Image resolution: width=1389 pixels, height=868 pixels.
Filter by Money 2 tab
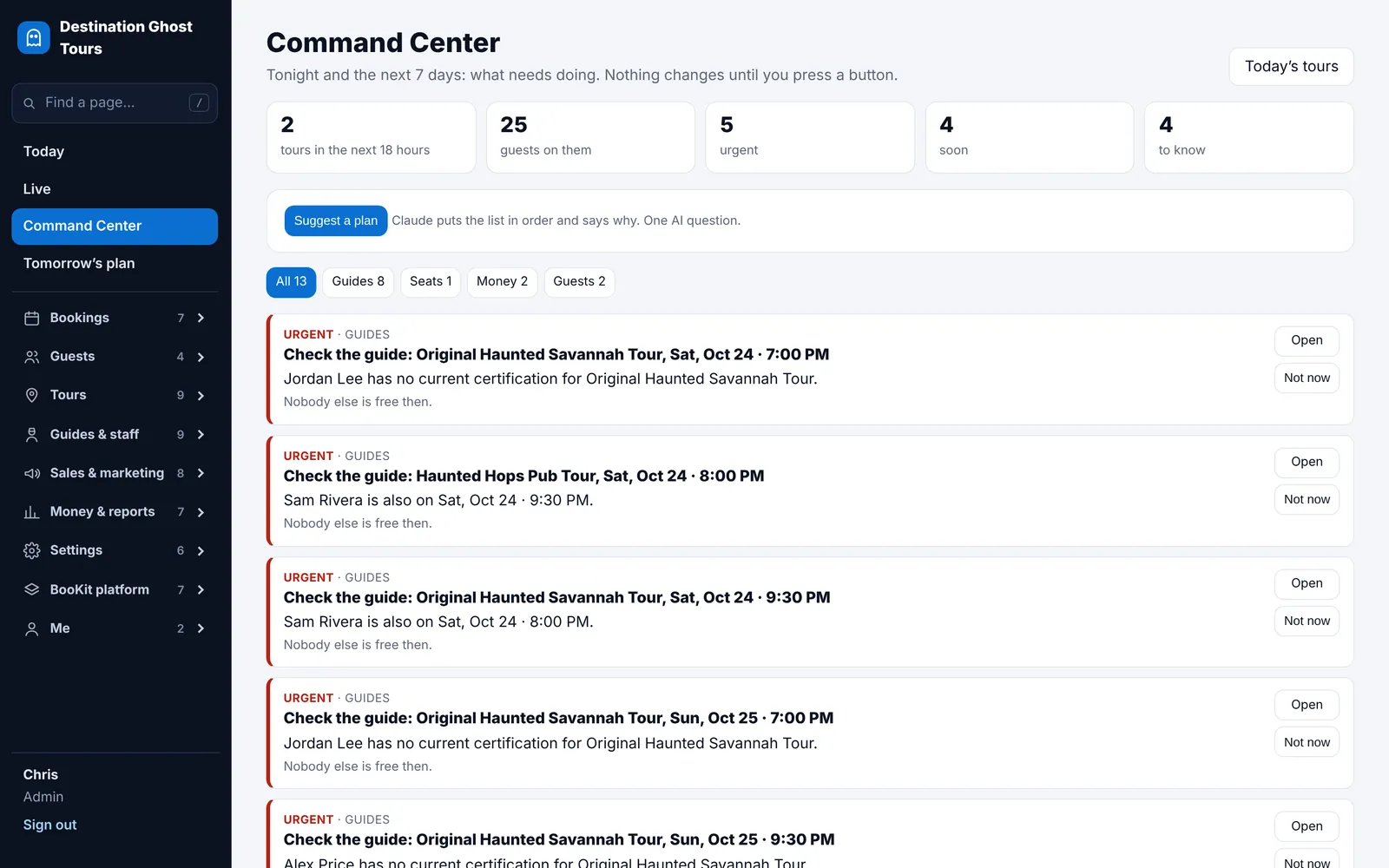click(x=502, y=282)
